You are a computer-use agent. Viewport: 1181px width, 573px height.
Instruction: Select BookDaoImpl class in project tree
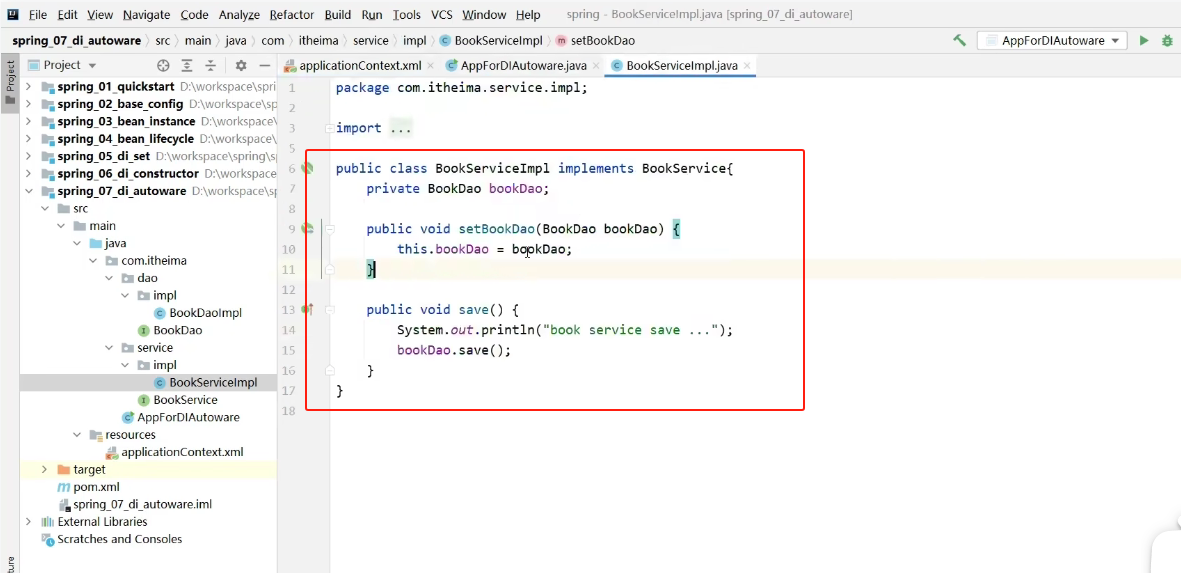coord(197,312)
